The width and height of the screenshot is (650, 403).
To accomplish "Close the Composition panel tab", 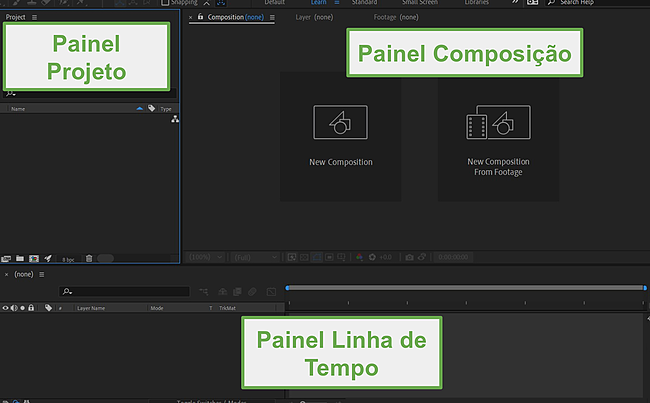I will 191,17.
